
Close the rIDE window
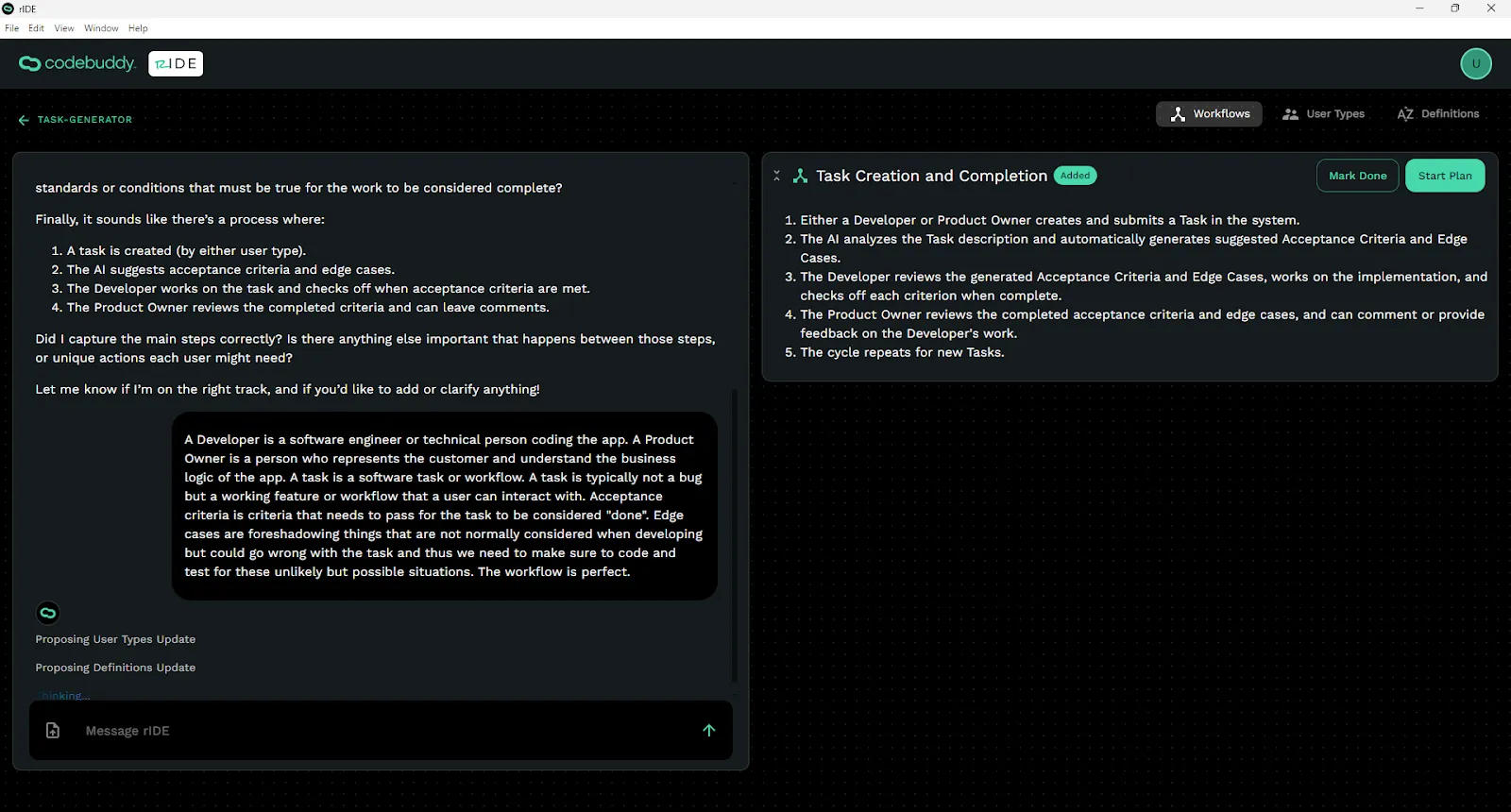(1491, 8)
